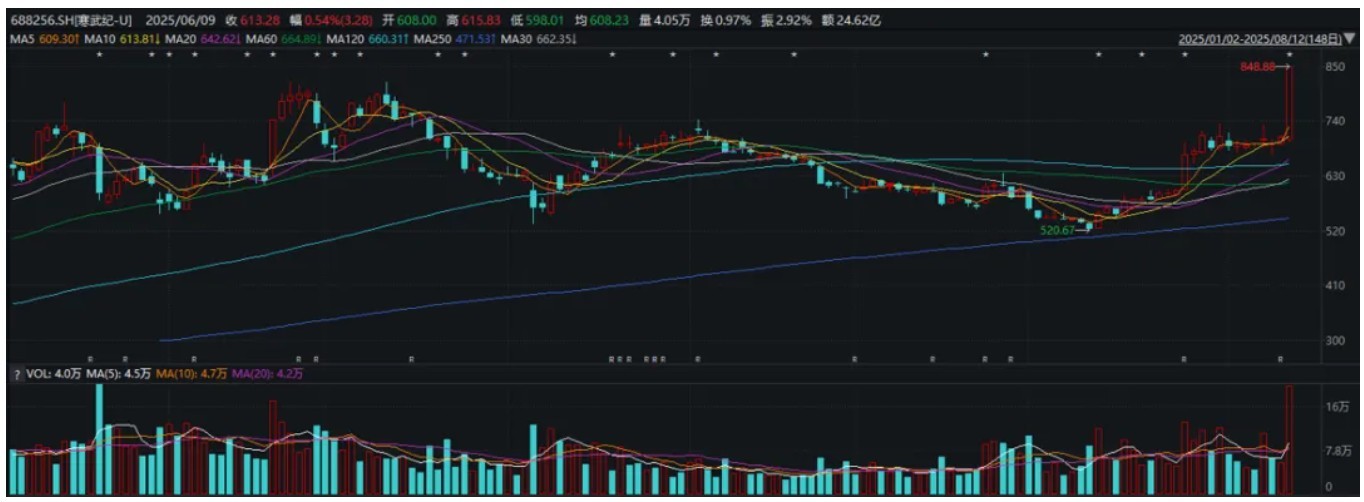Select the 848.88 high price marker
1364x502 pixels.
pos(1258,68)
